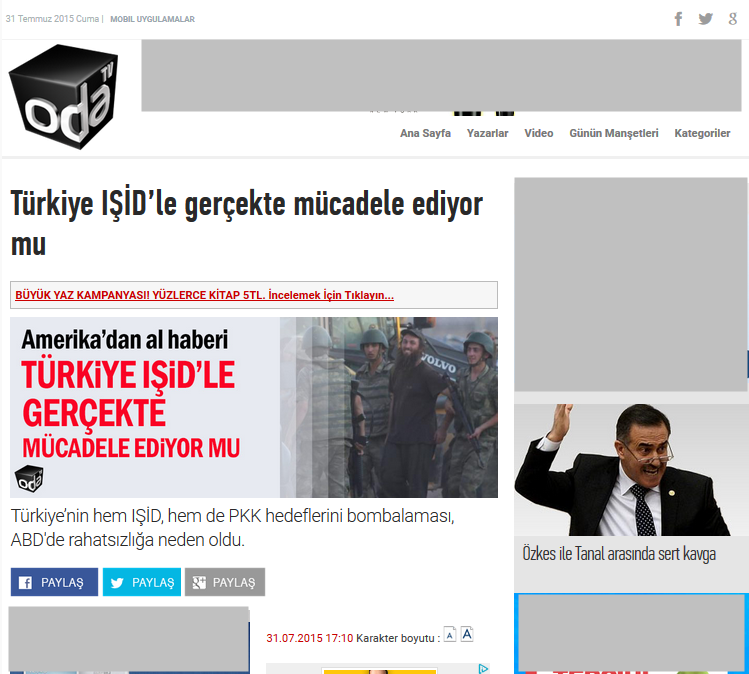749x674 pixels.
Task: Click the Mobil Uygulamalar link
Action: [x=152, y=19]
